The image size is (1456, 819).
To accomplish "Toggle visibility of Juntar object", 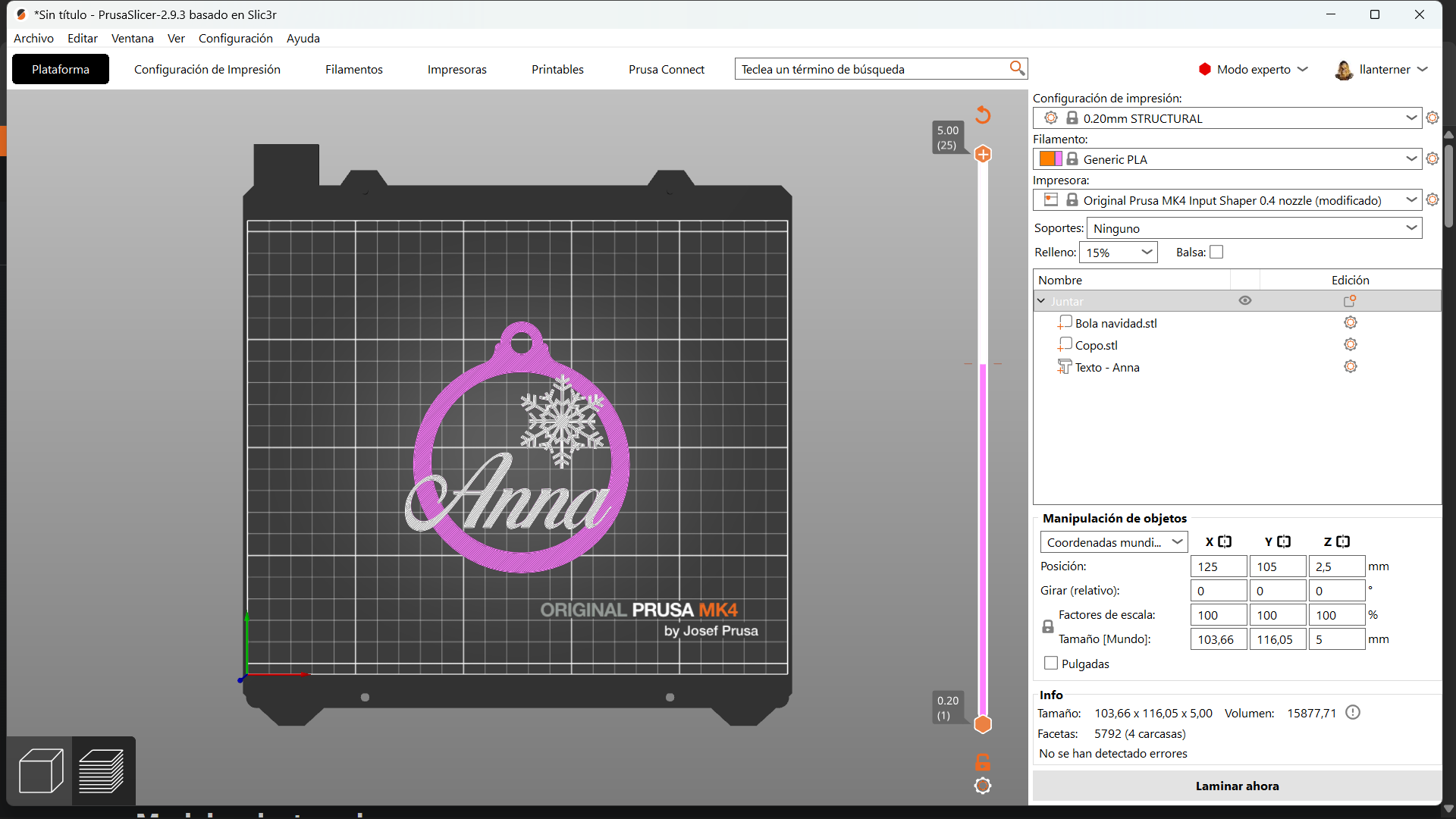I will click(x=1245, y=300).
